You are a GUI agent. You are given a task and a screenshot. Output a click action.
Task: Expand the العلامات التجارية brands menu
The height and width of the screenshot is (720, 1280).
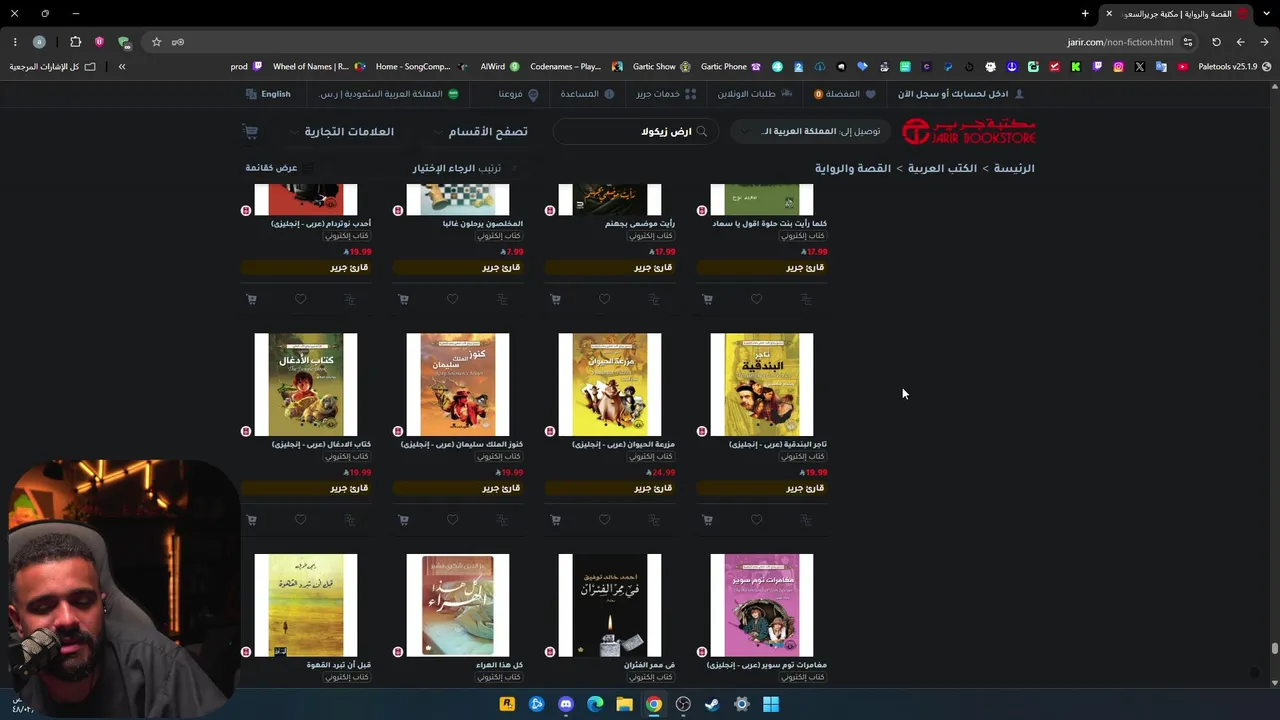point(342,132)
